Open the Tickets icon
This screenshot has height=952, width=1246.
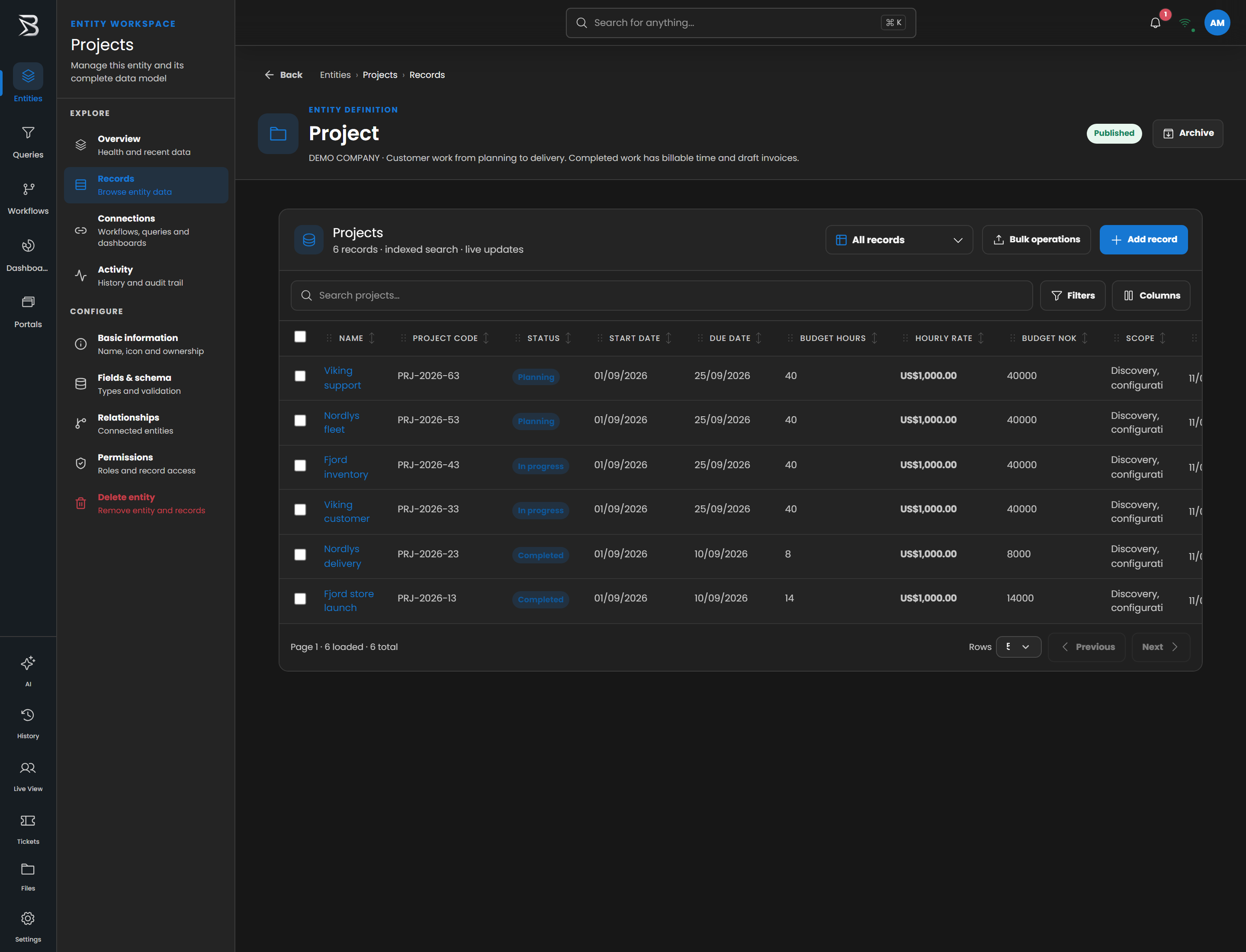click(28, 820)
